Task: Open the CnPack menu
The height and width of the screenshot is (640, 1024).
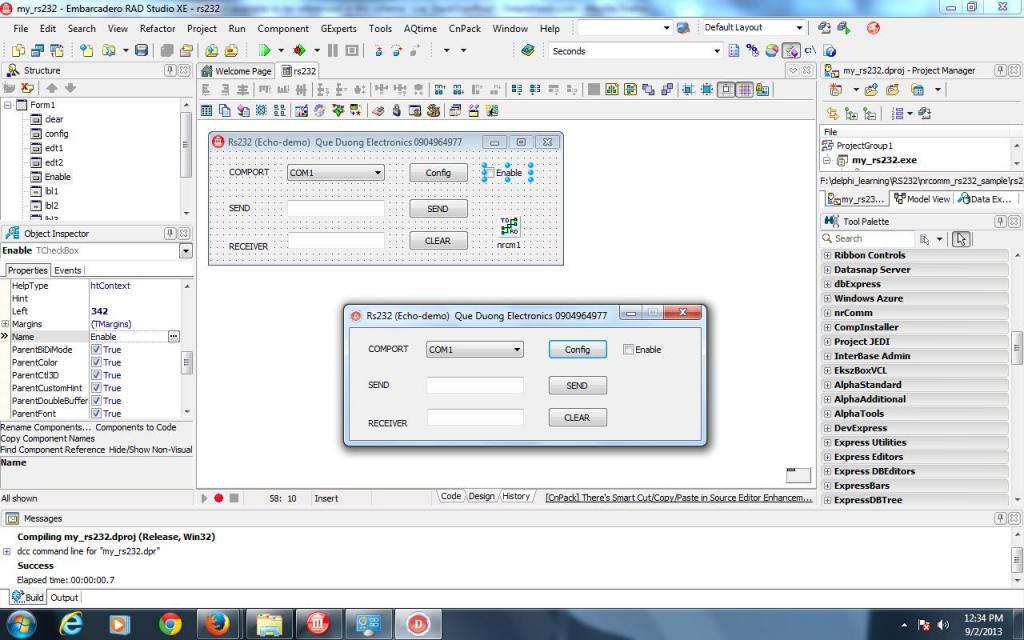Action: coord(464,29)
